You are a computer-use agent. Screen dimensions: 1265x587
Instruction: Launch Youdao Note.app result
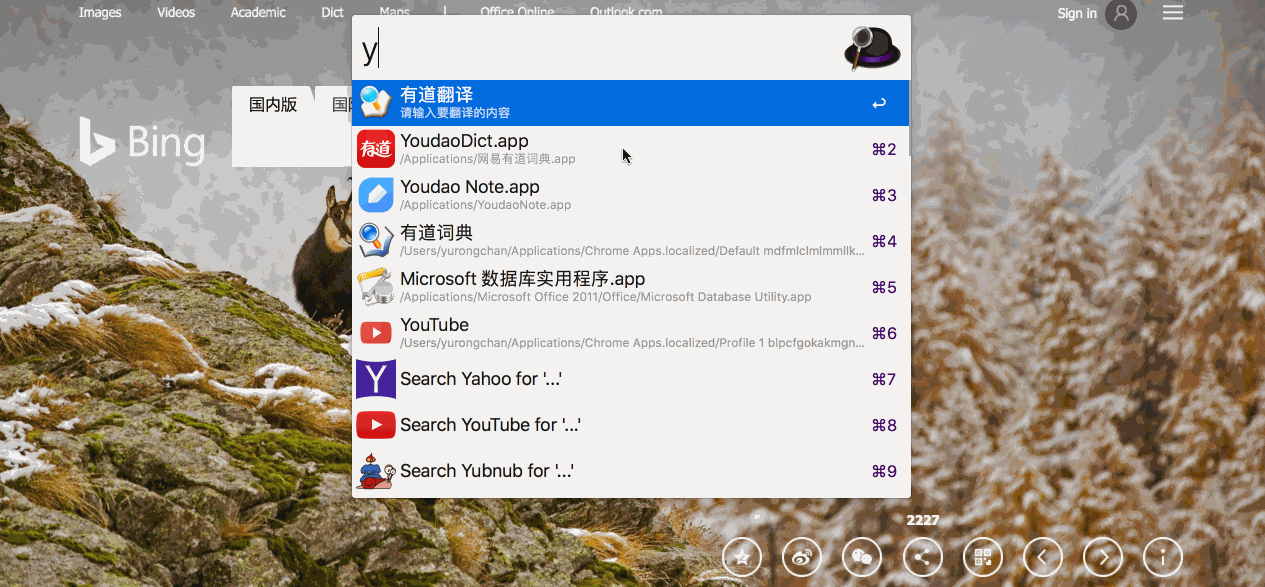pyautogui.click(x=631, y=195)
